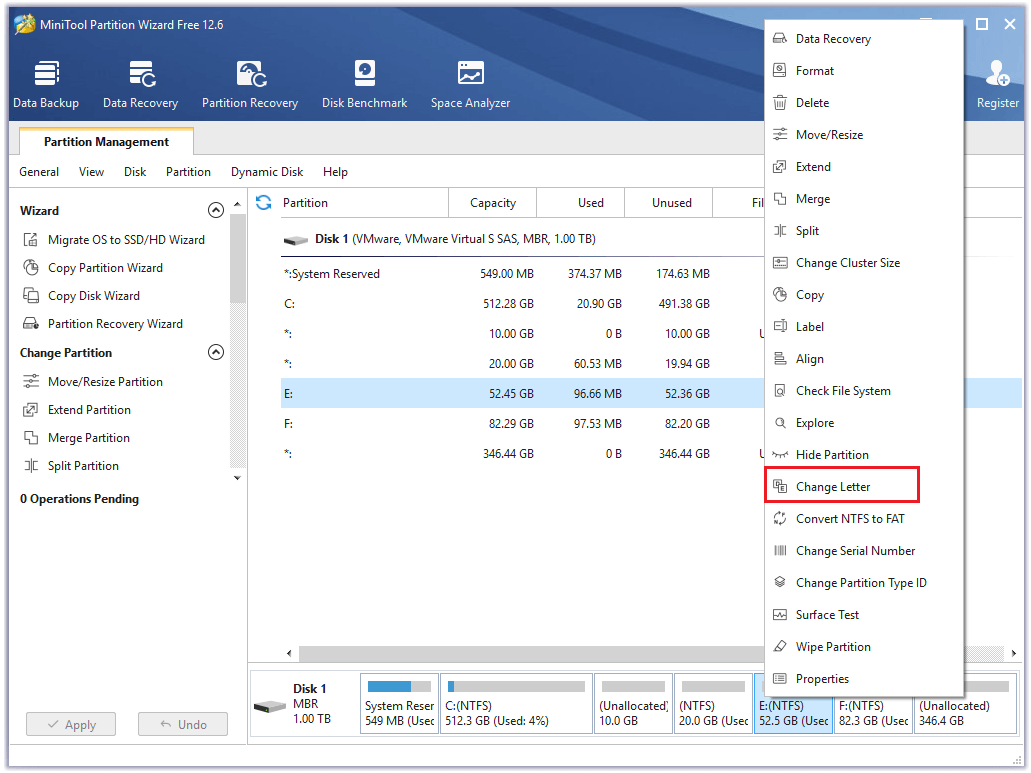
Task: Collapse the Change Partition section chevron
Action: pyautogui.click(x=216, y=352)
